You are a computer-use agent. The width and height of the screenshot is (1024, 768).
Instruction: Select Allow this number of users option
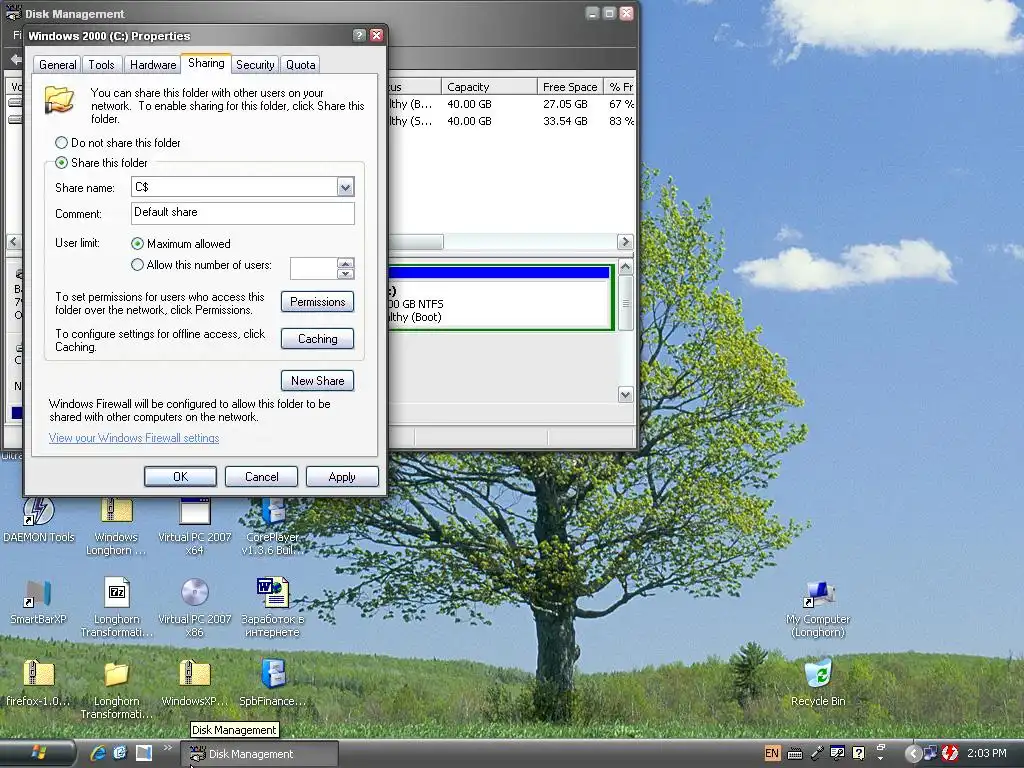201,264
